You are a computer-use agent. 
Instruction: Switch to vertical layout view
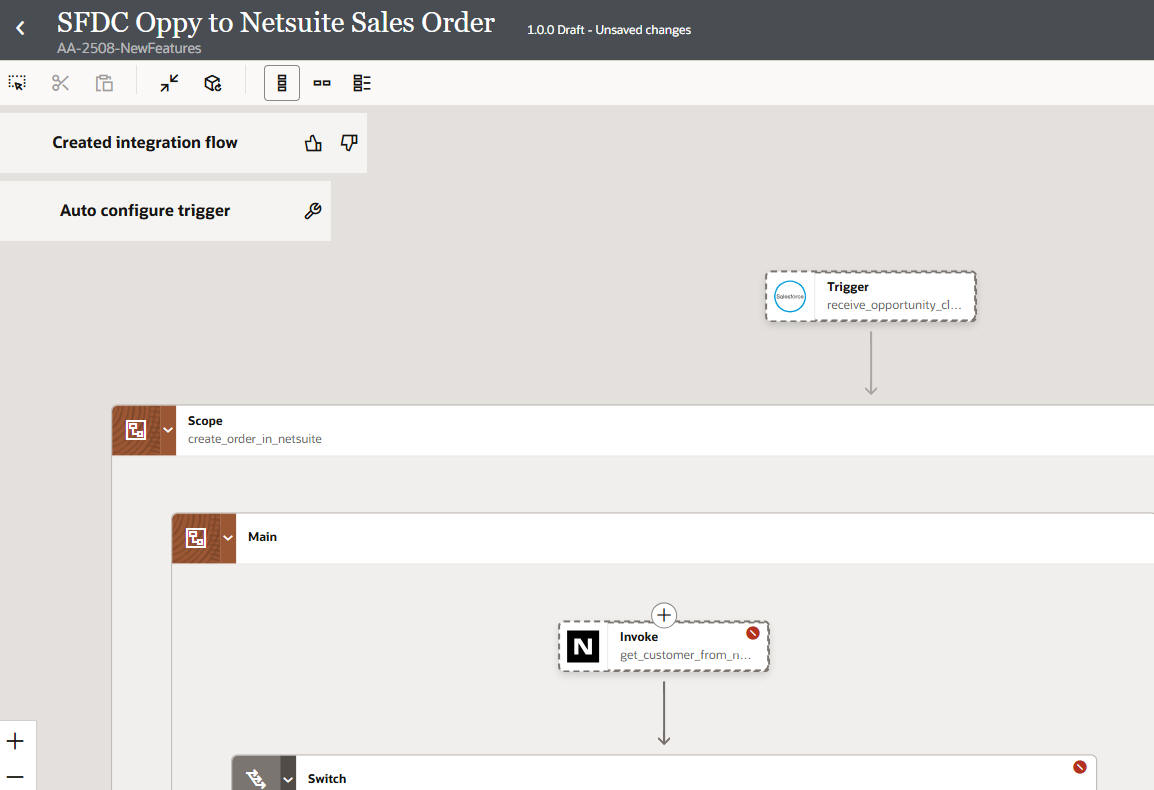[282, 83]
